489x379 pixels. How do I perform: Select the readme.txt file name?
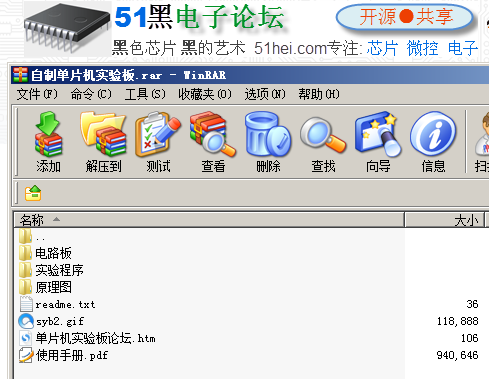point(65,304)
